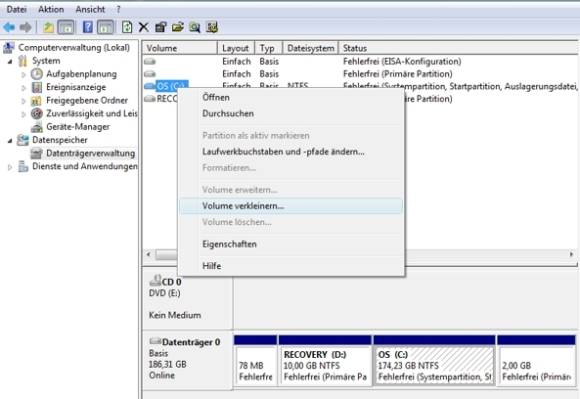The width and height of the screenshot is (580, 399).
Task: Select the Aufgabenplanung tree item
Action: point(81,74)
